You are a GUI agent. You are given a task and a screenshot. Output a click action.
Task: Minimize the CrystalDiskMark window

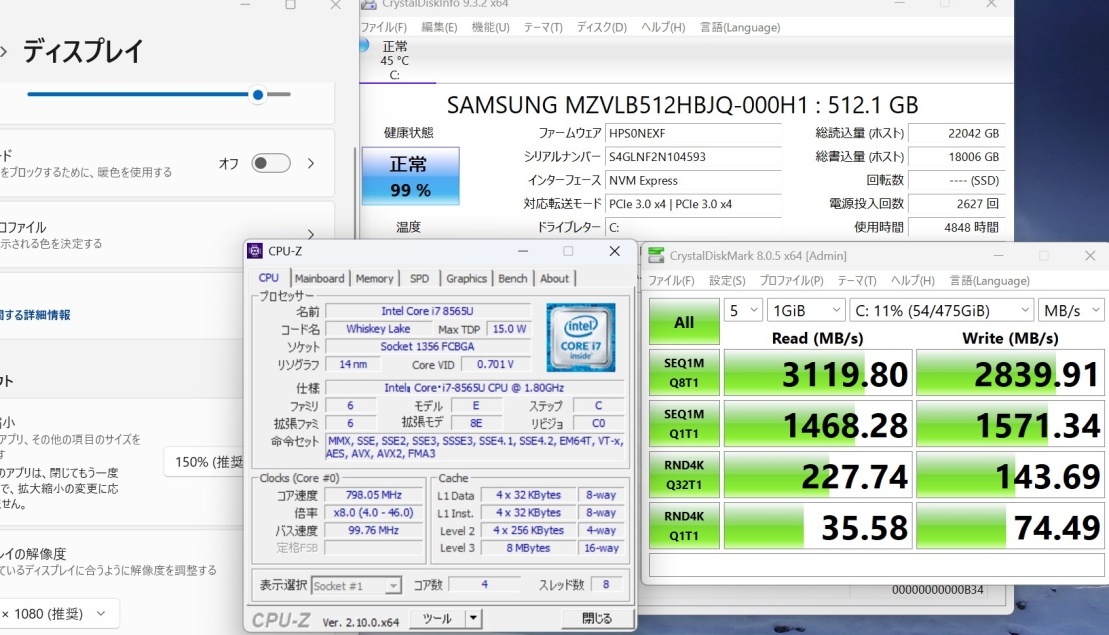(998, 256)
